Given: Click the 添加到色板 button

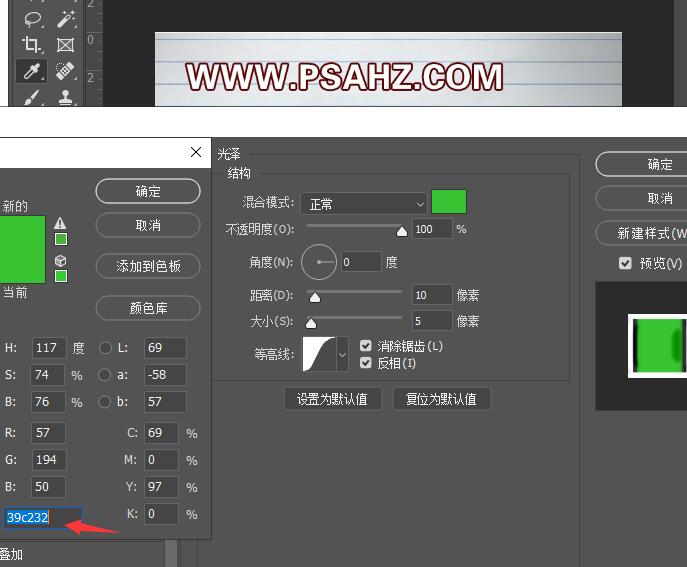Looking at the screenshot, I should 148,266.
